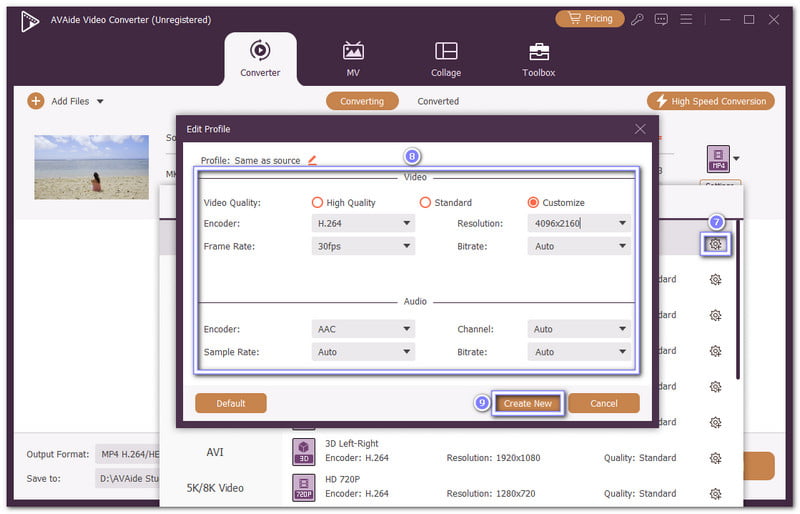Open the Frame Rate 30fps dropdown
Screen dimensions: 800x514
pos(363,246)
